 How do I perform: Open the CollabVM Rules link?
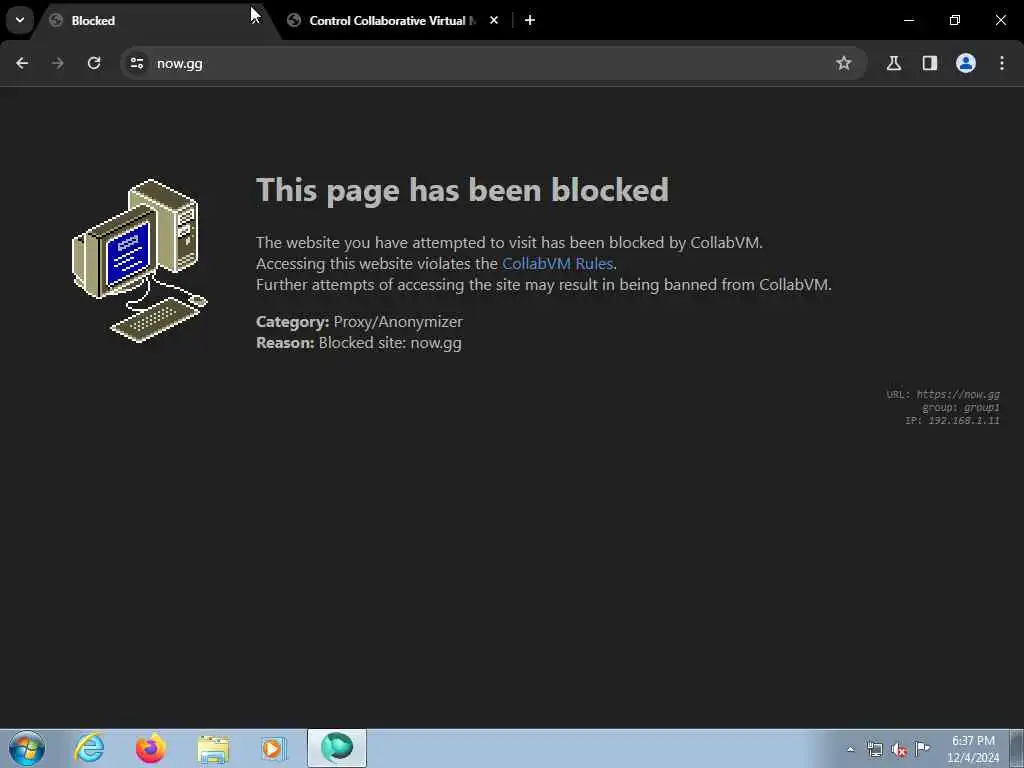(x=557, y=263)
